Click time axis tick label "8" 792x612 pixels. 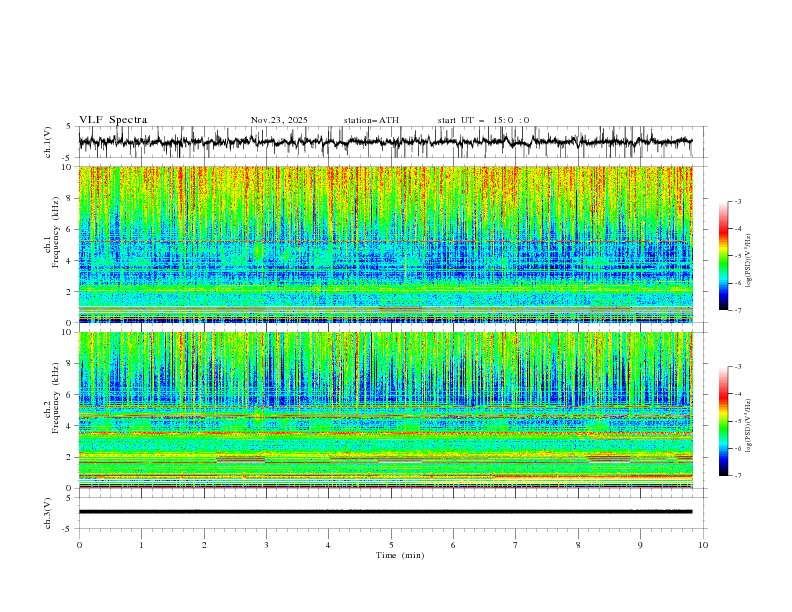[x=578, y=545]
